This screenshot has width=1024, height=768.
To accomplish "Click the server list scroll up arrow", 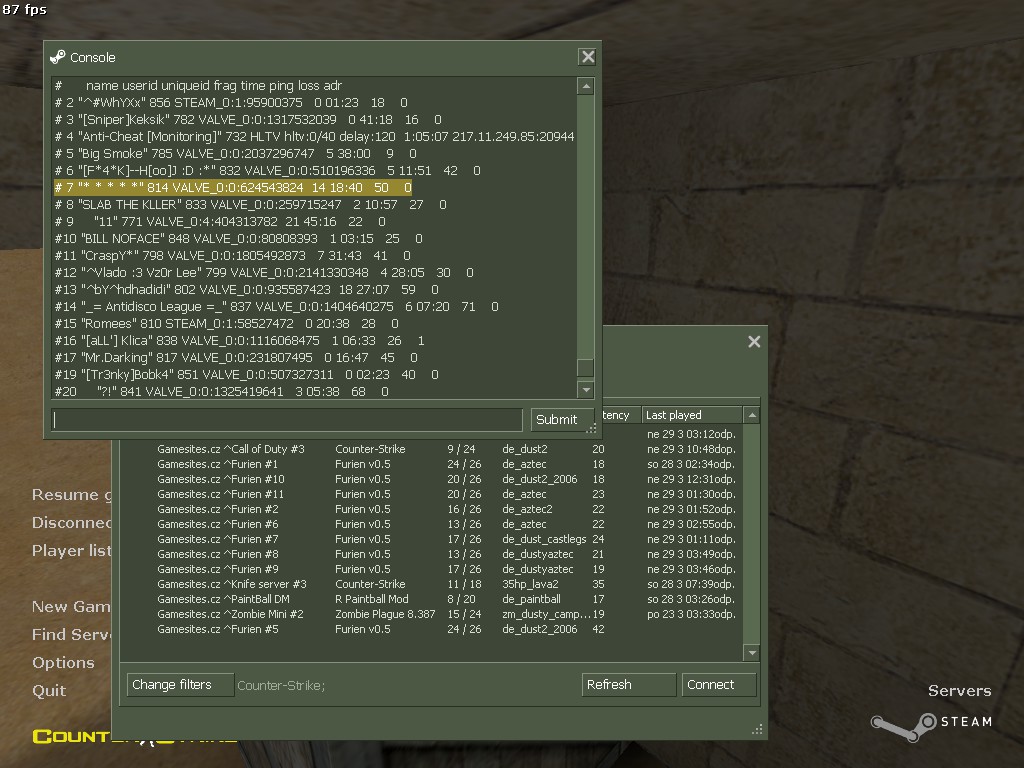I will [x=752, y=415].
